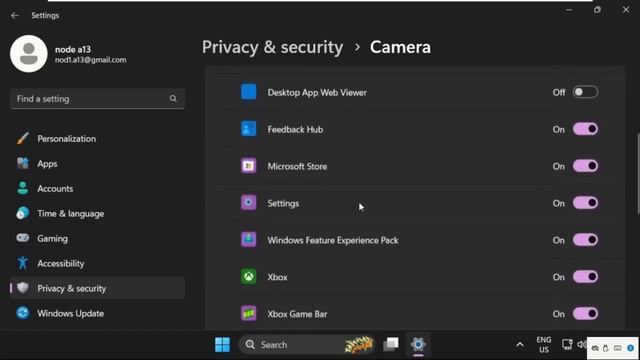Click the Desktop App Web Viewer label
The width and height of the screenshot is (640, 360).
click(x=317, y=93)
